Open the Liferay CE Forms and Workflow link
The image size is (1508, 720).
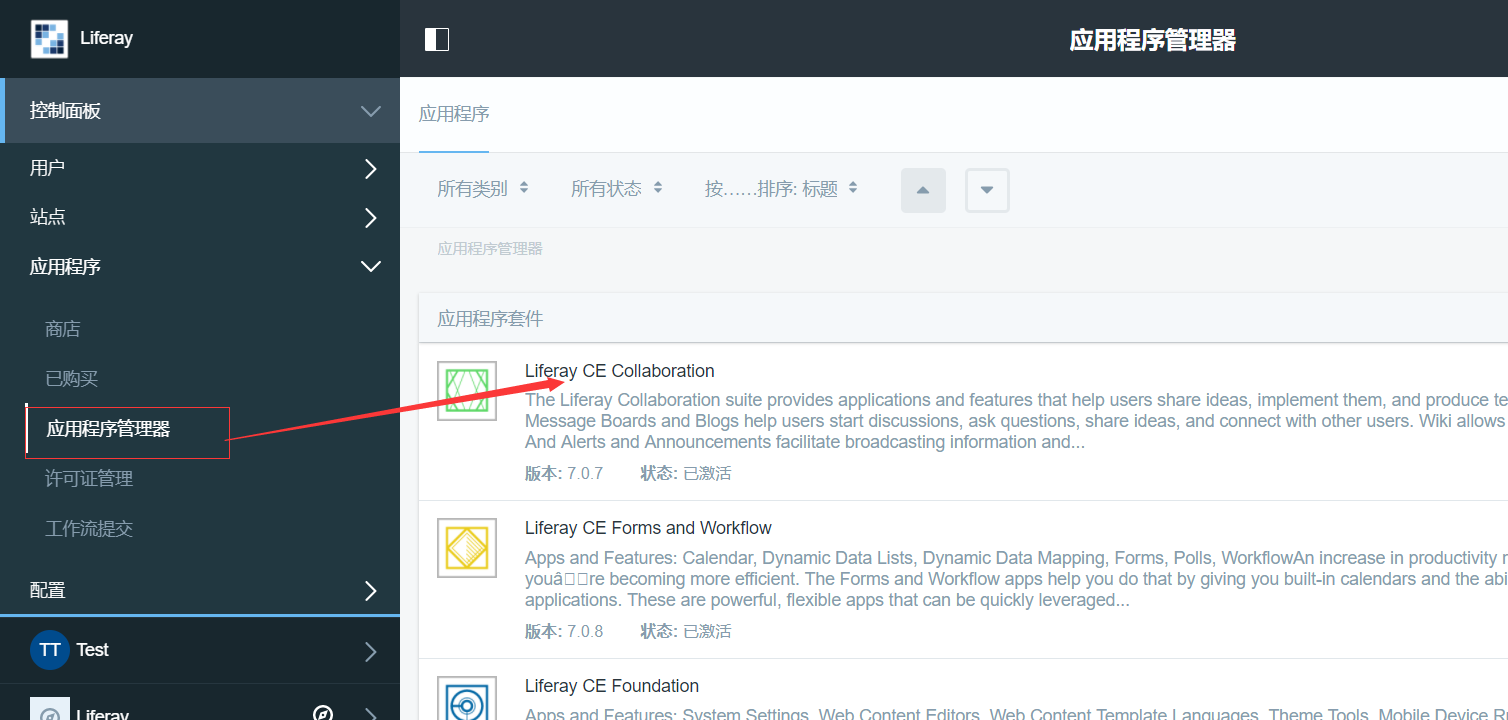[648, 528]
